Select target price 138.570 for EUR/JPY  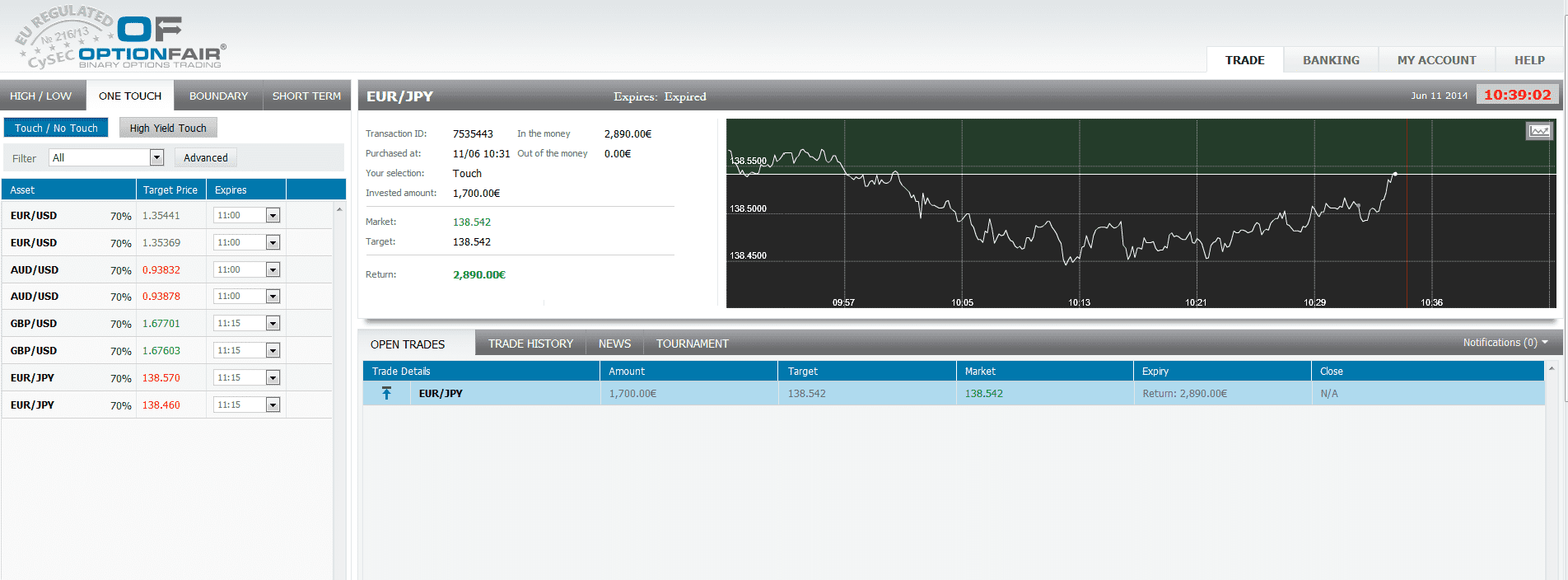(x=161, y=378)
